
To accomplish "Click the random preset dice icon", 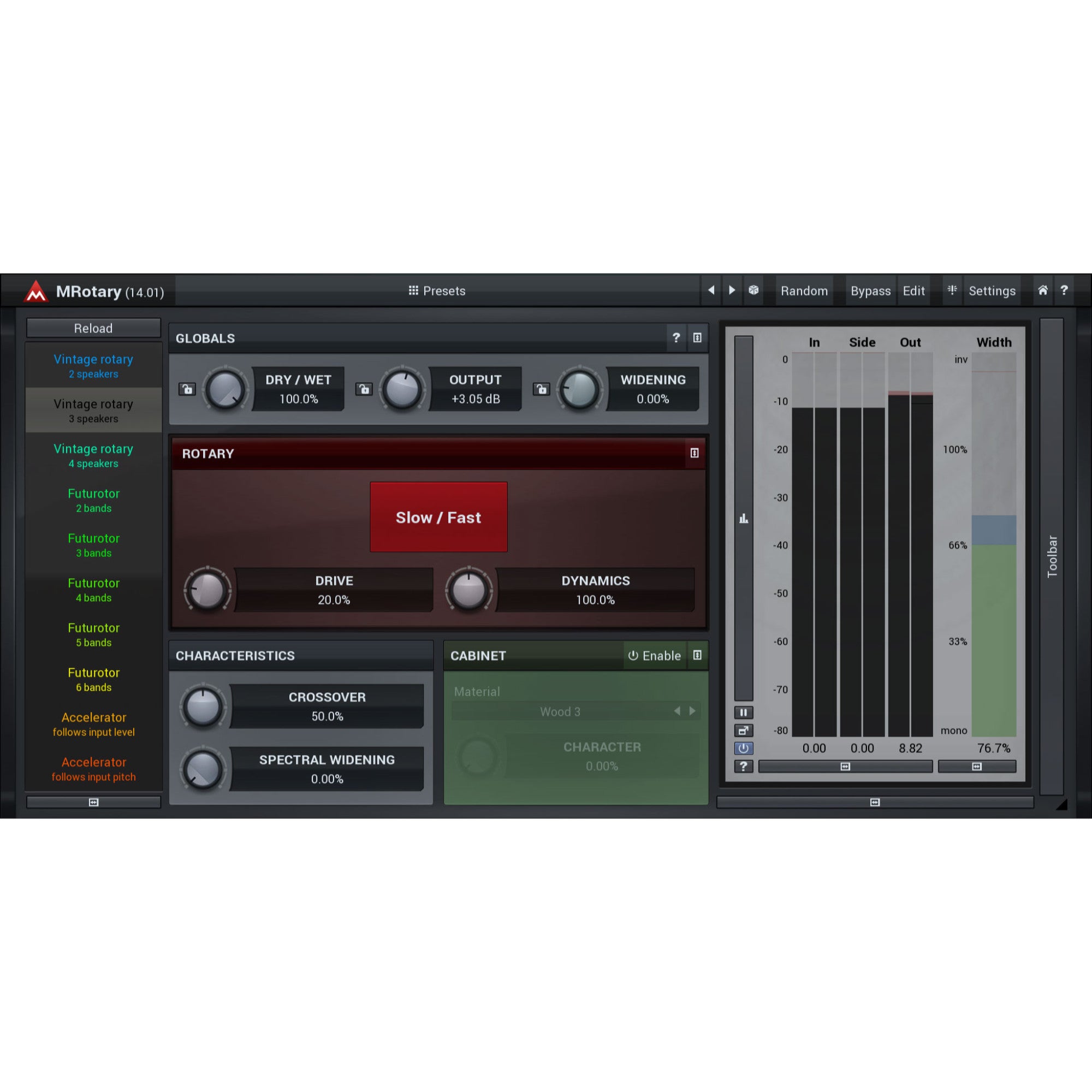I will point(753,290).
